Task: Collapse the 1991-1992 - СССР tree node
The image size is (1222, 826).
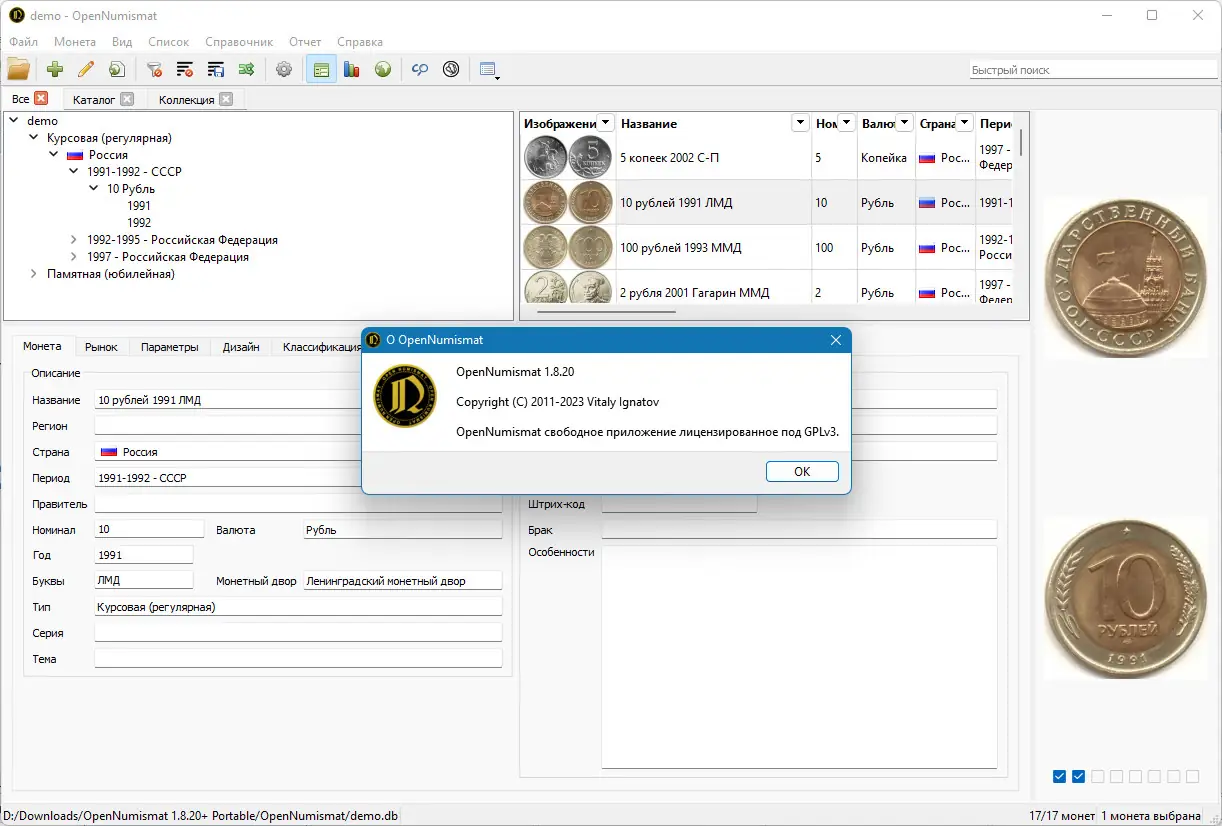Action: [74, 172]
